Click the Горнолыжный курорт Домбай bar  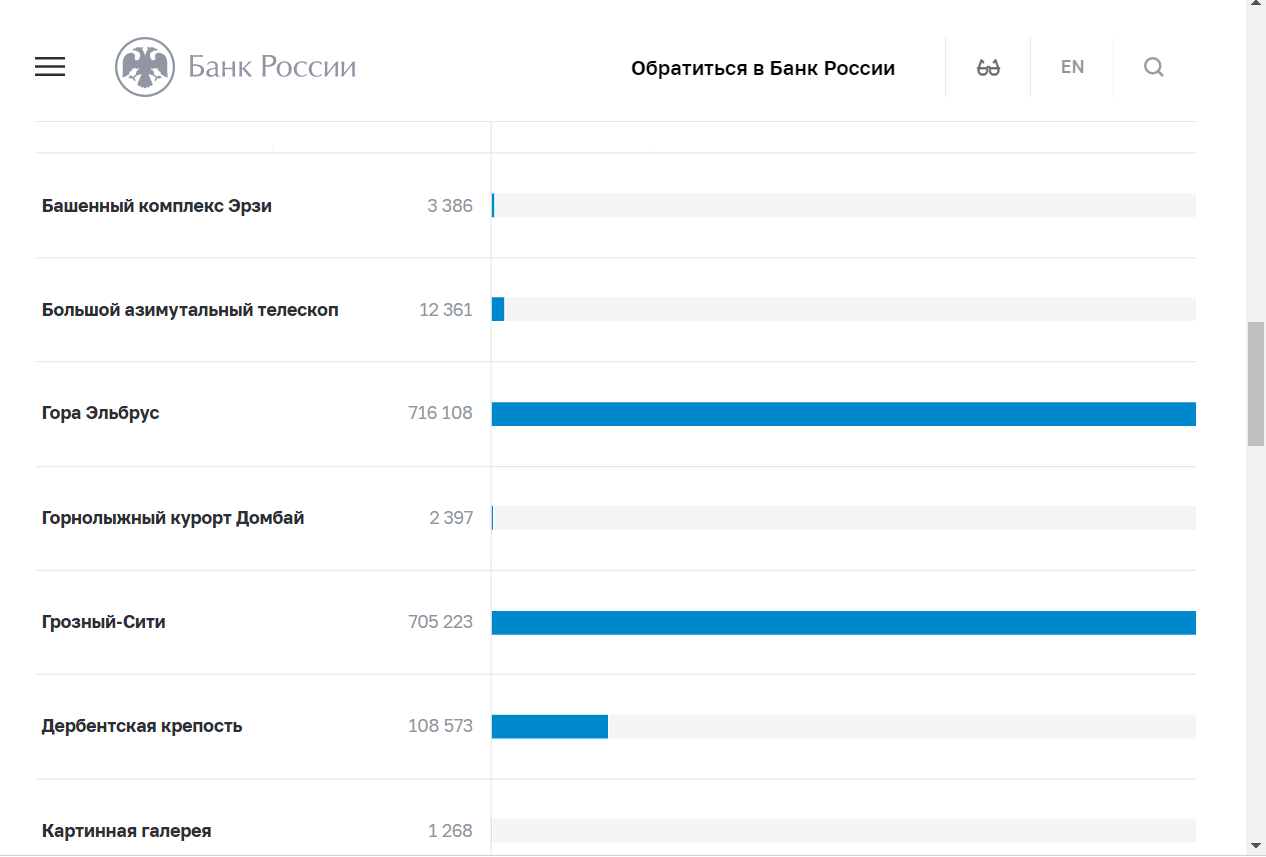(844, 518)
